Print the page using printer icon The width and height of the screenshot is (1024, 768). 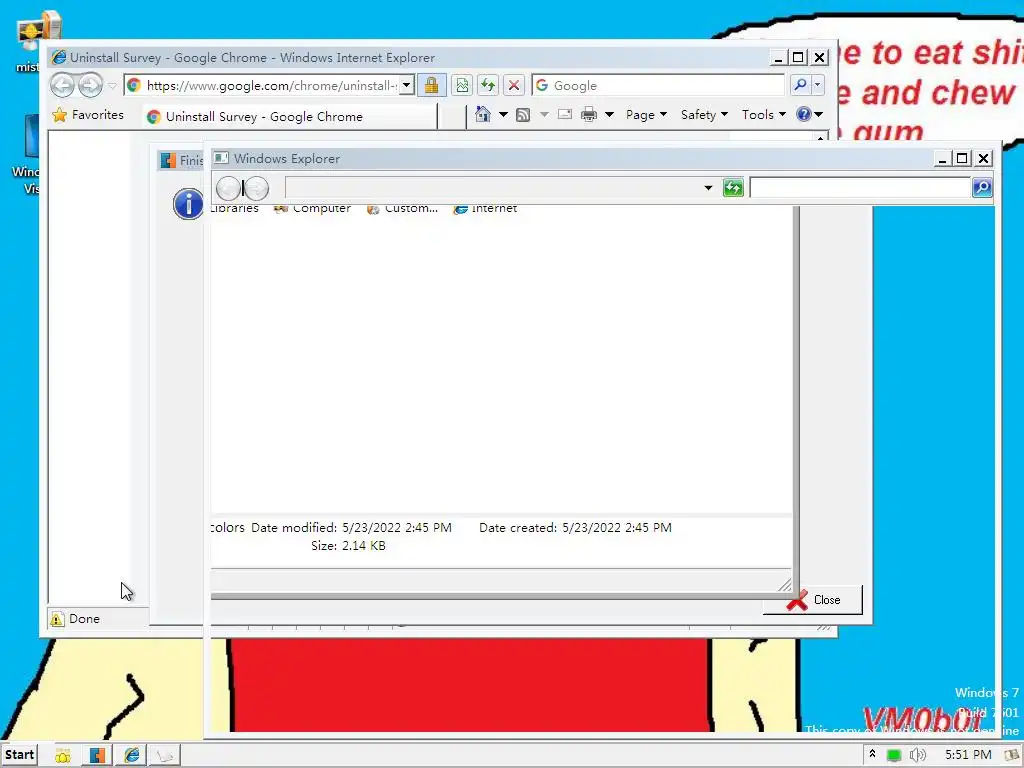click(x=588, y=114)
